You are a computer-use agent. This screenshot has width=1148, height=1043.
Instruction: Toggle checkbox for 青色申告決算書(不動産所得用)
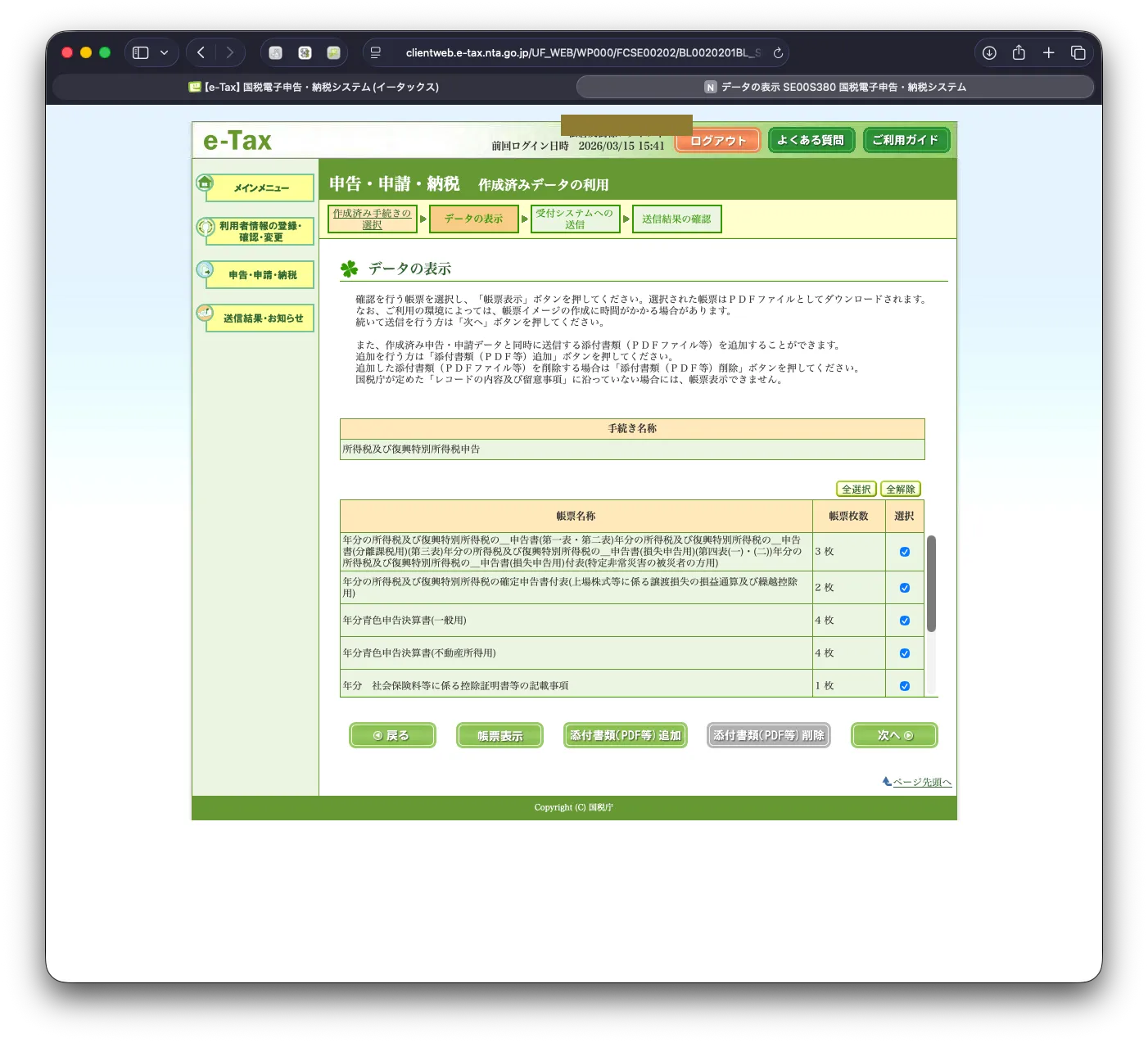[x=905, y=653]
